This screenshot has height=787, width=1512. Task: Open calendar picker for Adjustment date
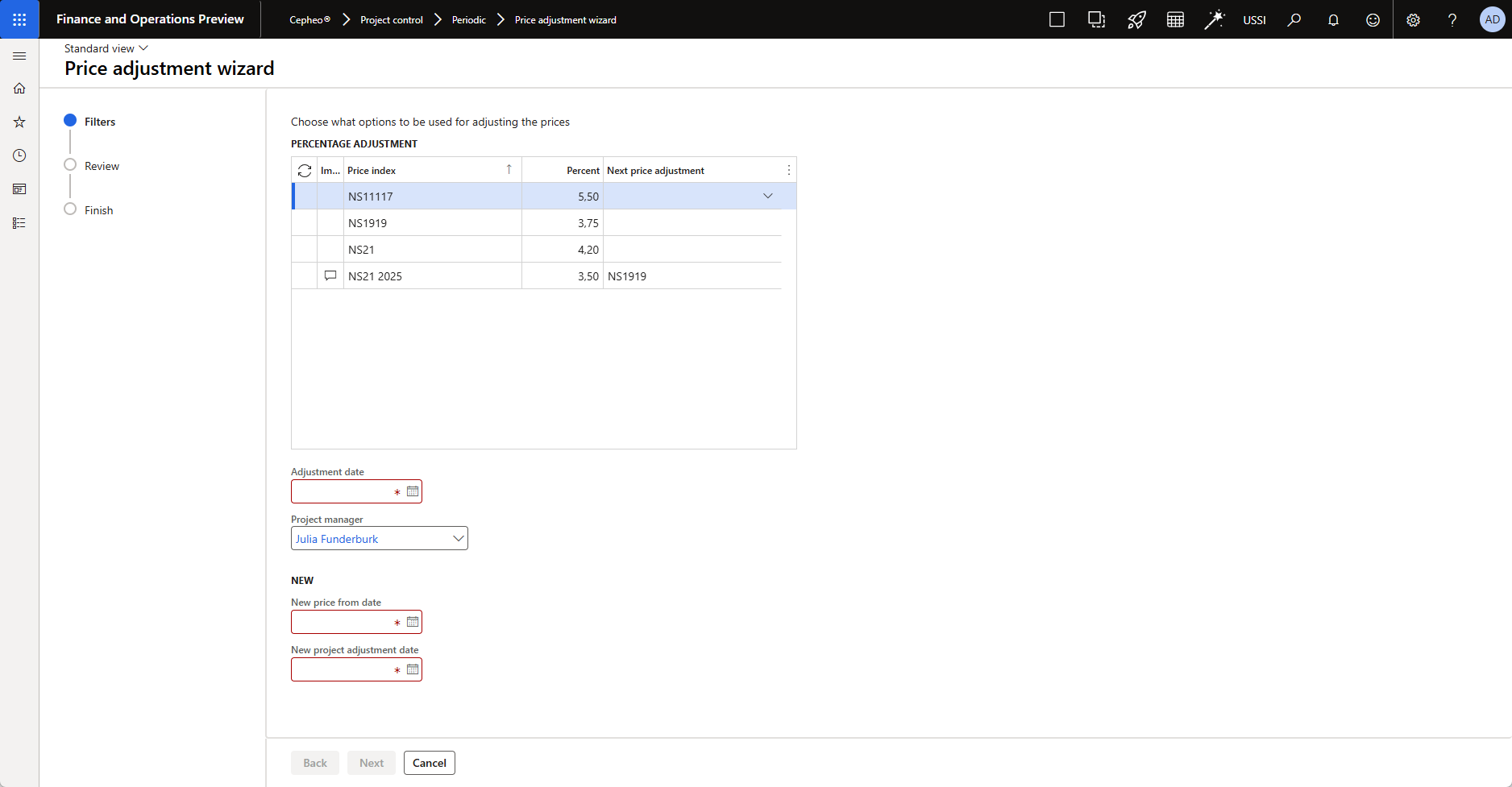pyautogui.click(x=413, y=491)
